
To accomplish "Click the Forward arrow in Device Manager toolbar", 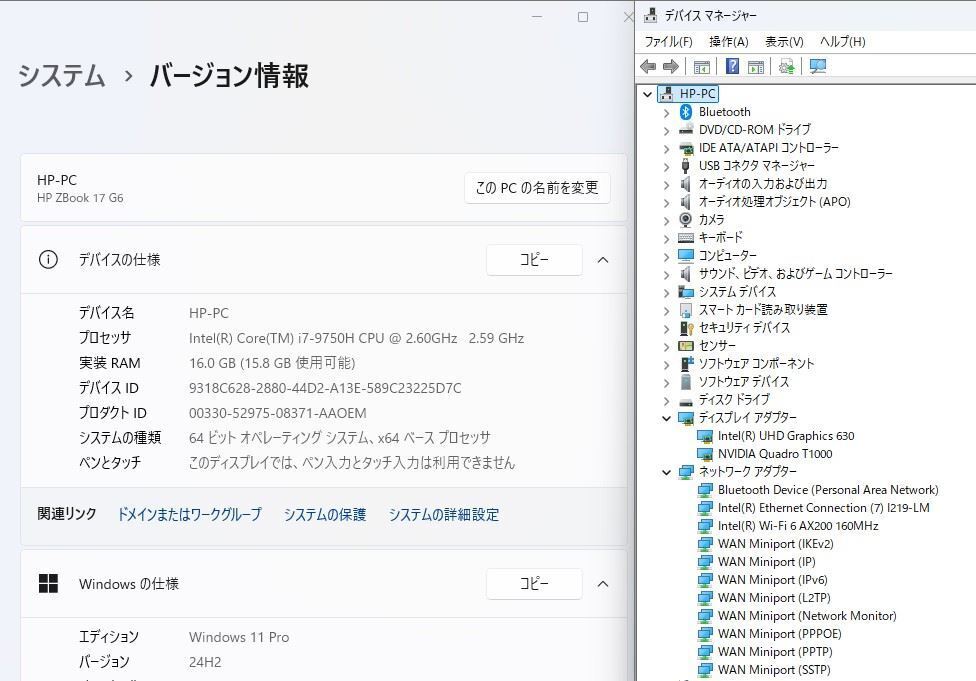I will 670,66.
